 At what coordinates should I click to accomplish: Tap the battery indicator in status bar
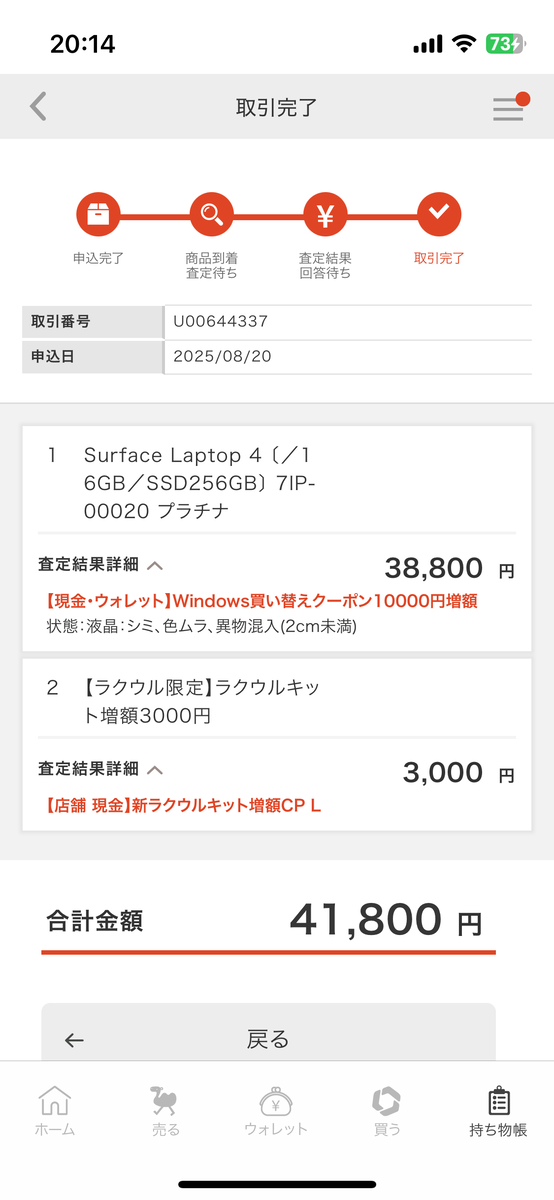(x=504, y=44)
